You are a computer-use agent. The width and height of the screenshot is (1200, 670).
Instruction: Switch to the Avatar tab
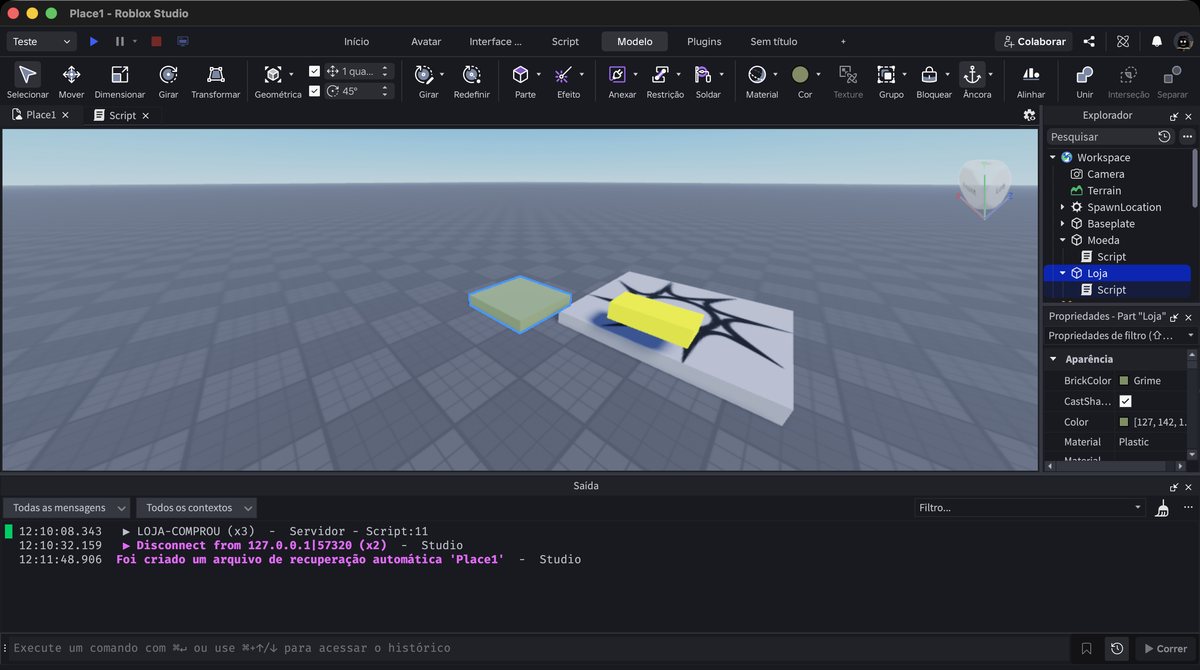click(x=426, y=42)
